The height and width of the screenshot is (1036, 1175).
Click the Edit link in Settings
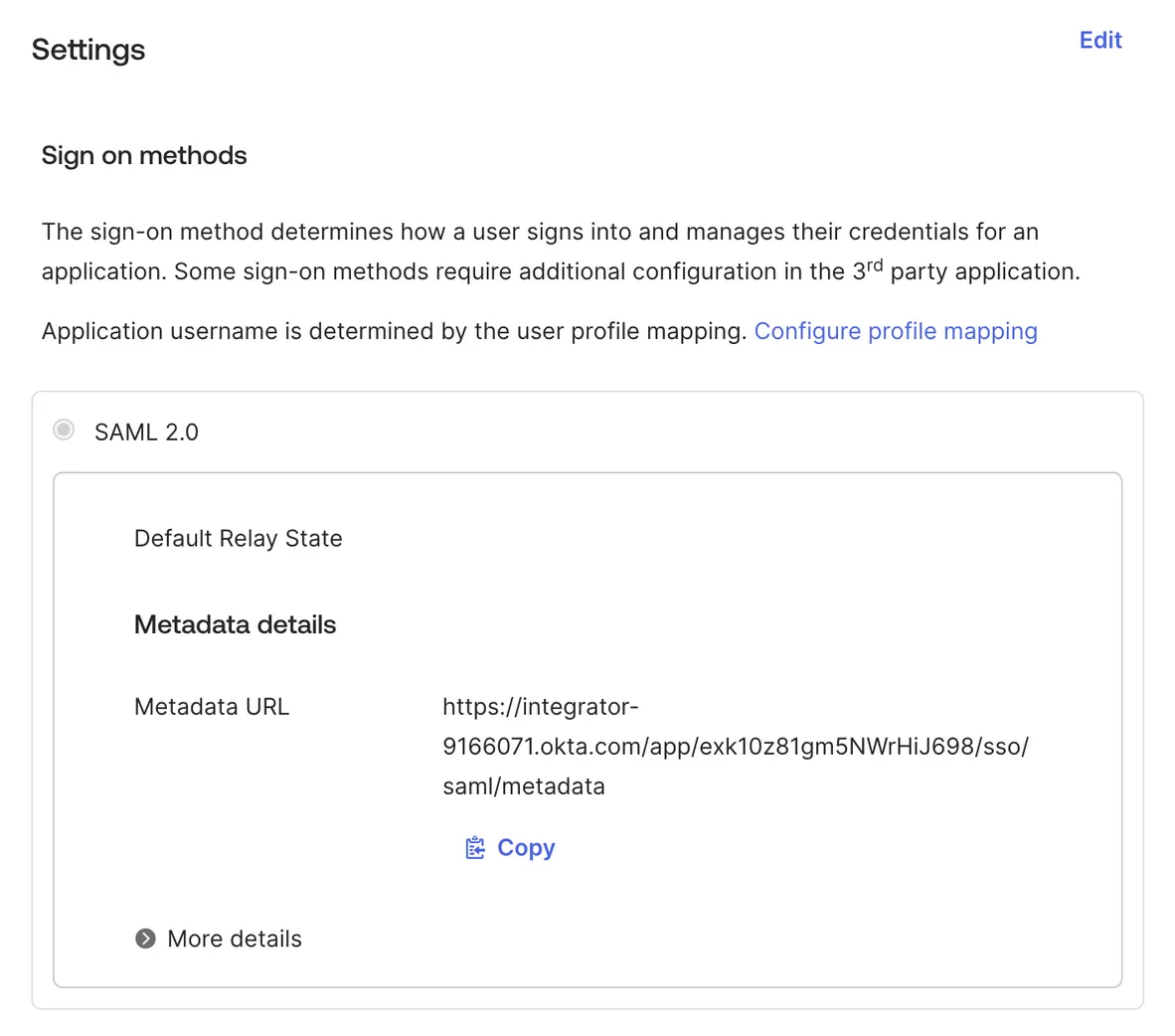point(1100,41)
